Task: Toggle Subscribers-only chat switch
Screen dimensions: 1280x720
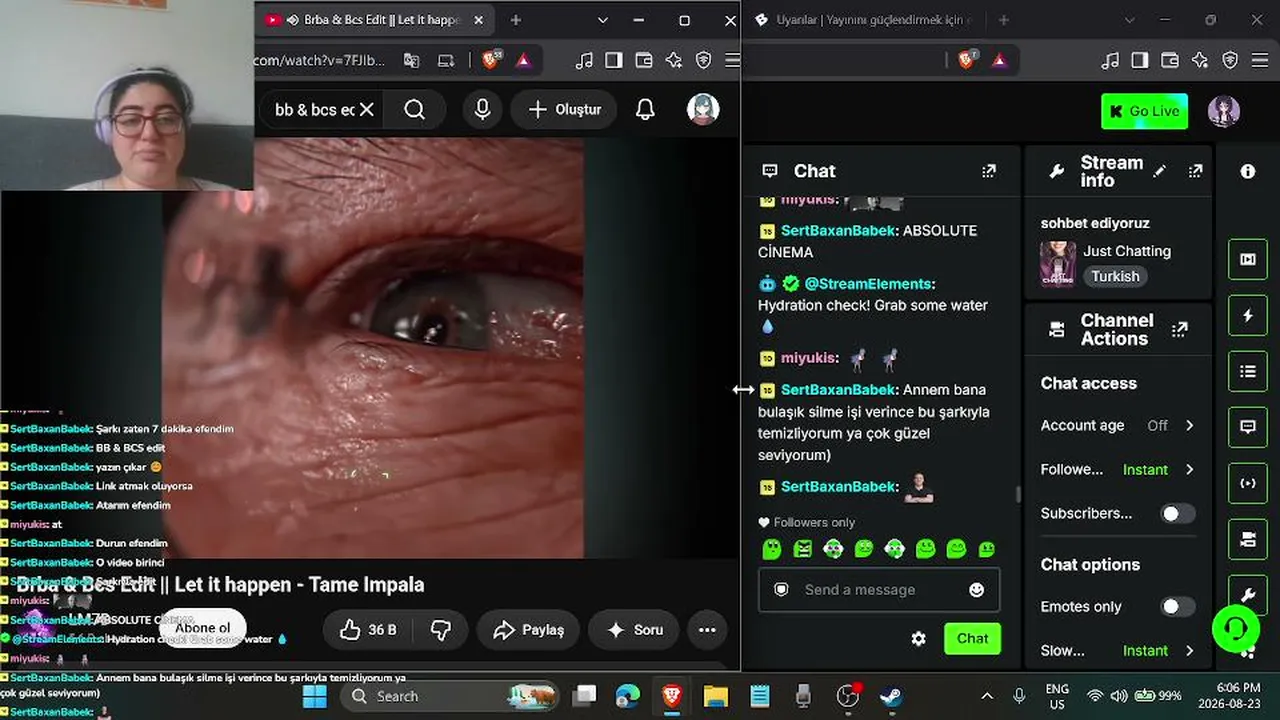Action: point(1177,513)
